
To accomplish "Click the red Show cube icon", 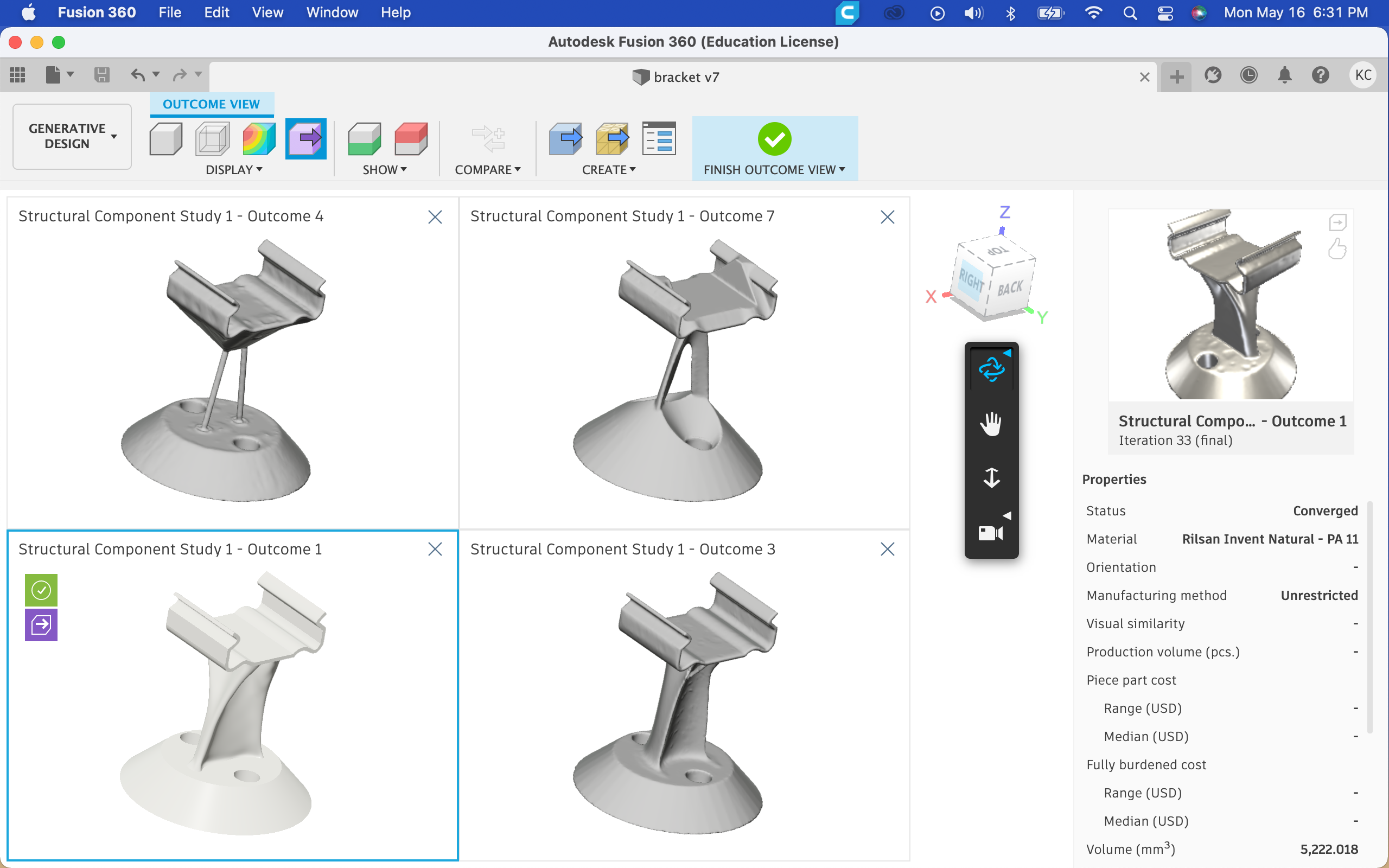I will [411, 139].
